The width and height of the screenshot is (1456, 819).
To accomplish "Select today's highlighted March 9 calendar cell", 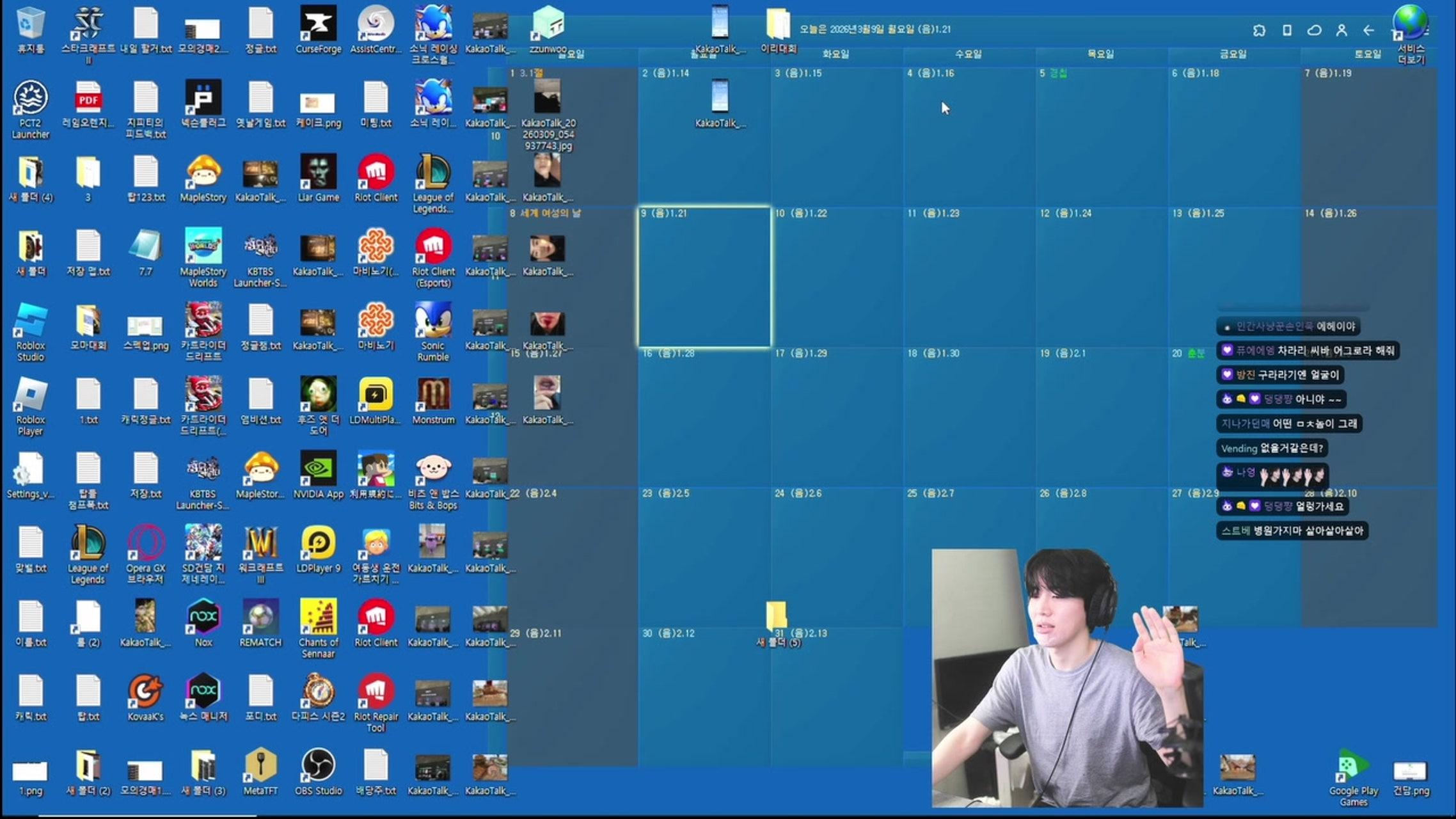I will point(704,276).
